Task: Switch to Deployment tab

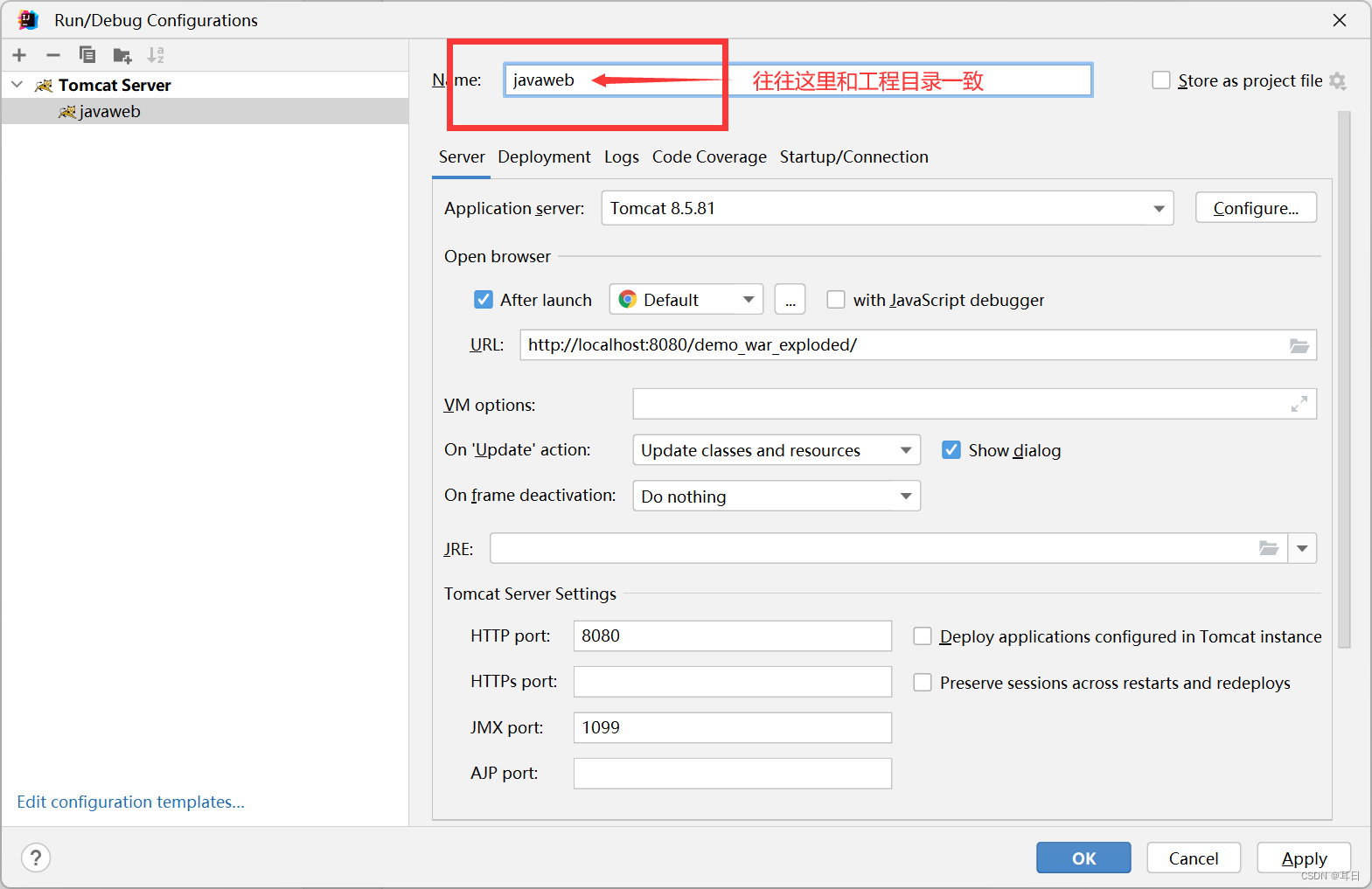Action: coord(544,157)
